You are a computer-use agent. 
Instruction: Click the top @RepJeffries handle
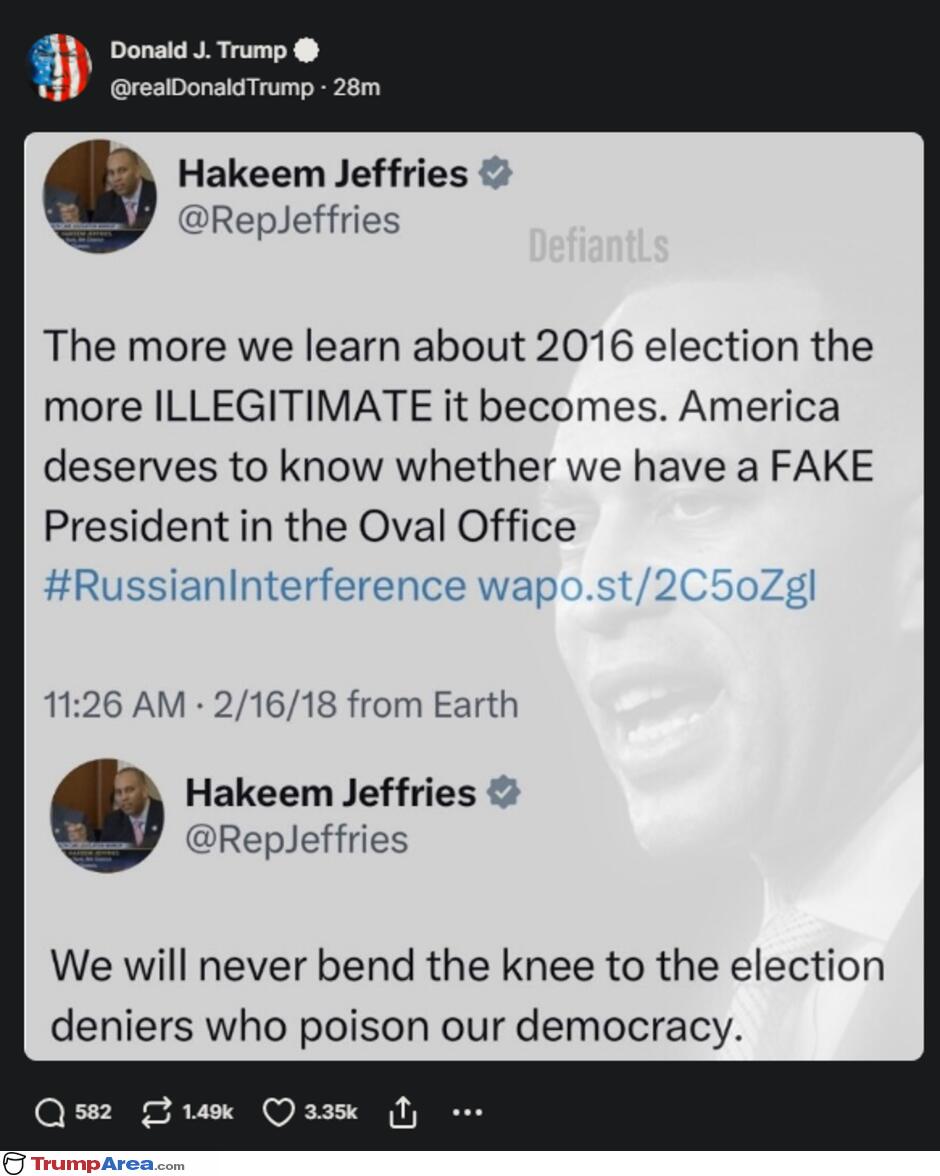tap(289, 220)
